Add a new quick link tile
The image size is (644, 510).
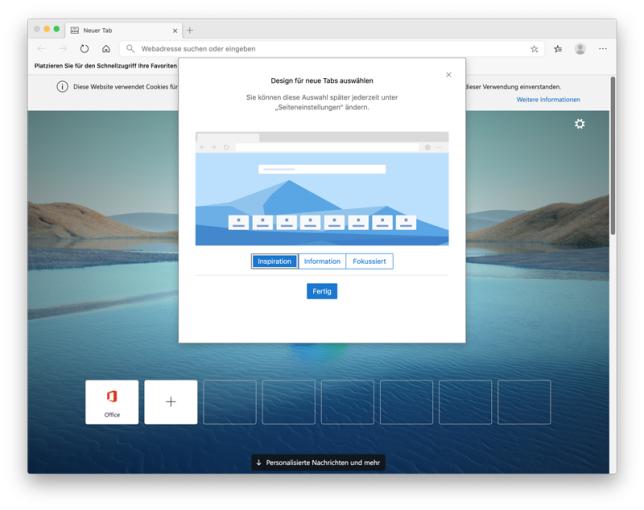point(171,402)
